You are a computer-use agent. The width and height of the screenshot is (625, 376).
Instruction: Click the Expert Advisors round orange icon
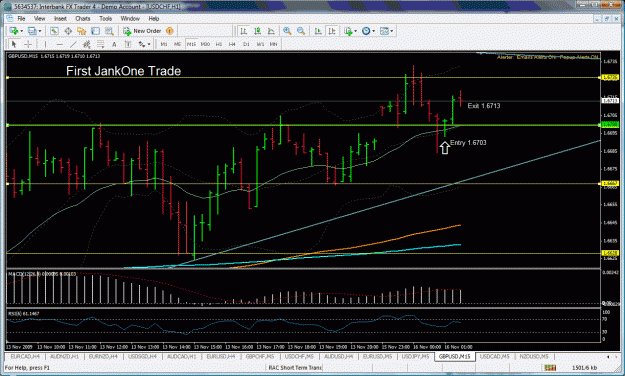pos(170,31)
